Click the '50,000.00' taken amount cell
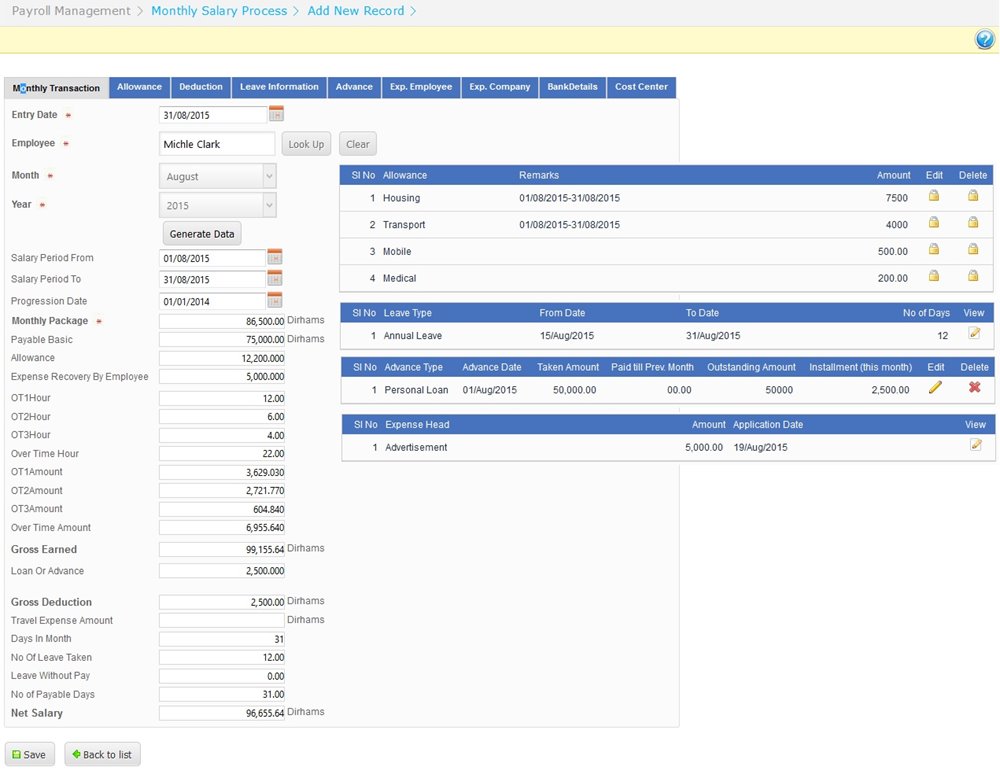Image resolution: width=1000 pixels, height=778 pixels. [575, 390]
